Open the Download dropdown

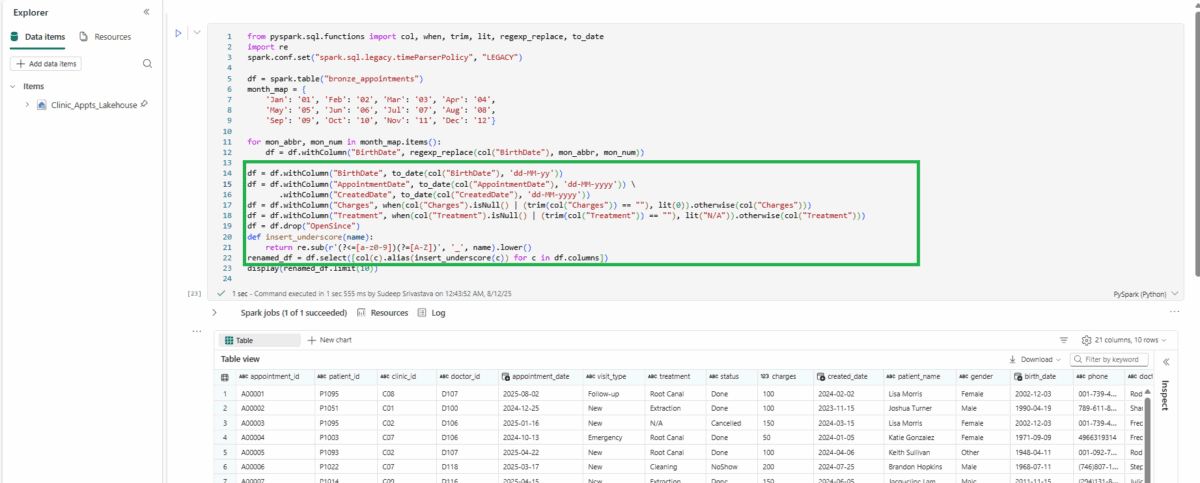pyautogui.click(x=1037, y=359)
